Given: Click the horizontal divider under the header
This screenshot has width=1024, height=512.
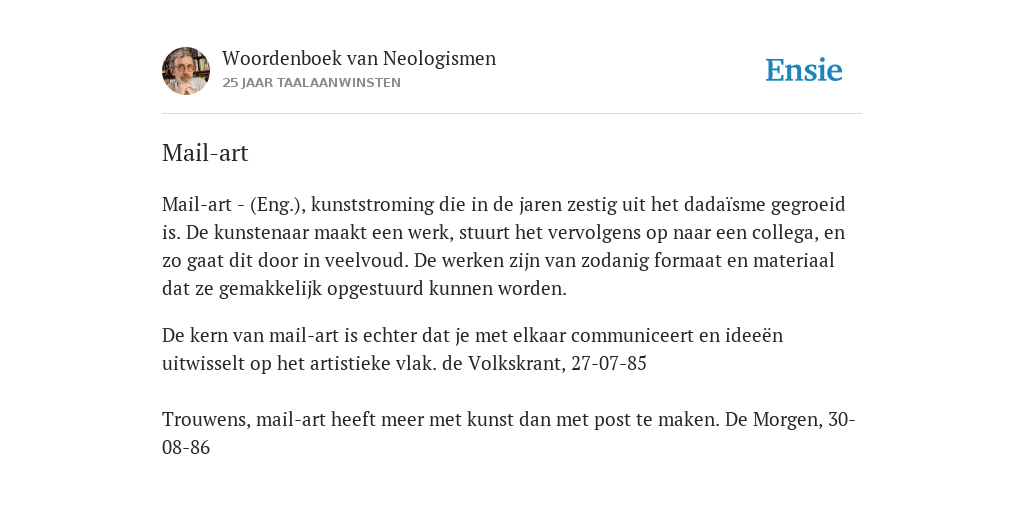Looking at the screenshot, I should (512, 114).
